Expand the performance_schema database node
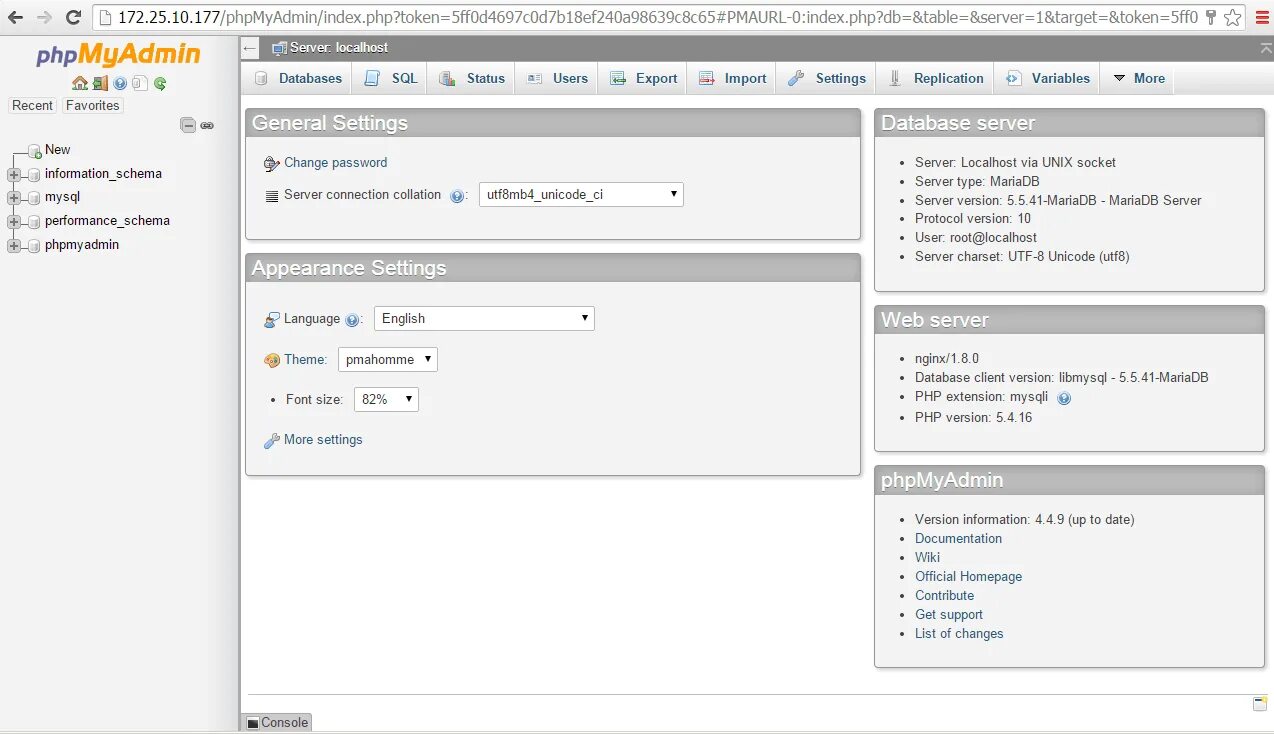 click(14, 222)
